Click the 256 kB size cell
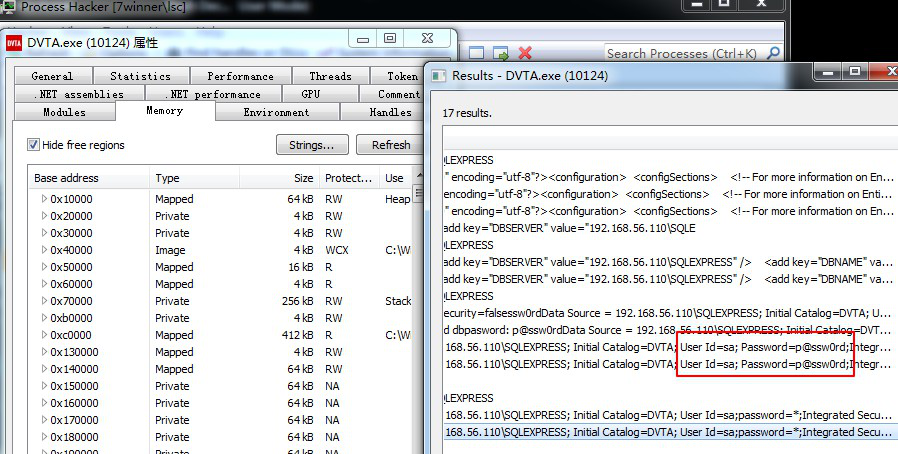The width and height of the screenshot is (898, 454). pos(297,301)
